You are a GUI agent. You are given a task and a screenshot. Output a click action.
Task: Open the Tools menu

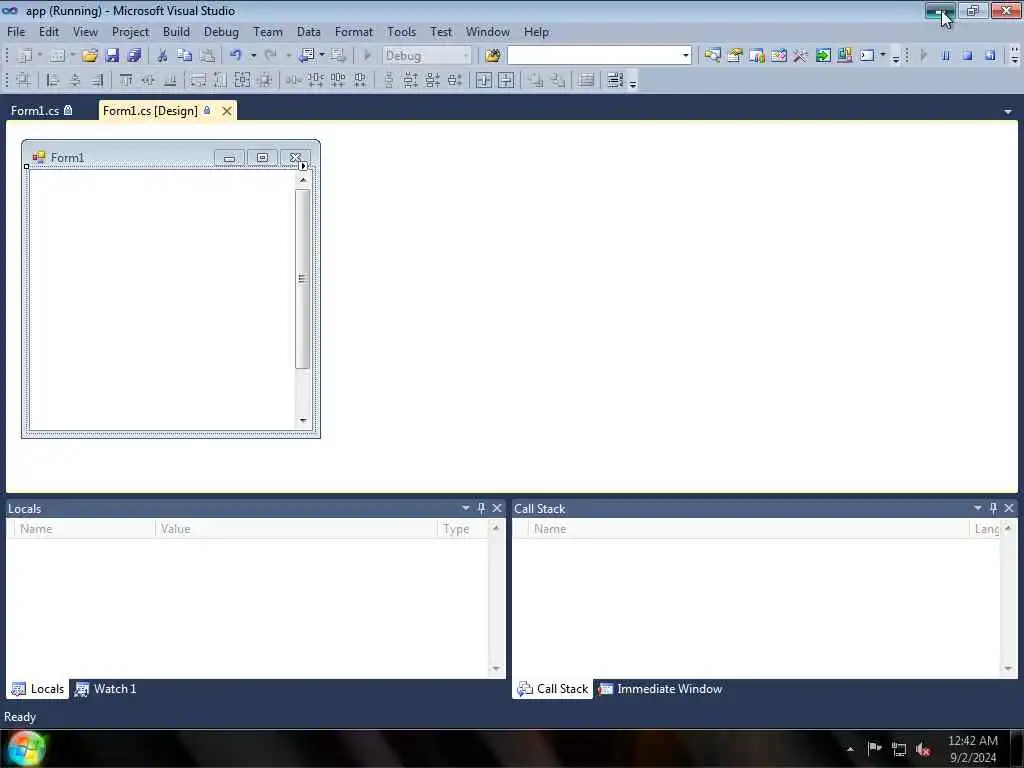(401, 31)
